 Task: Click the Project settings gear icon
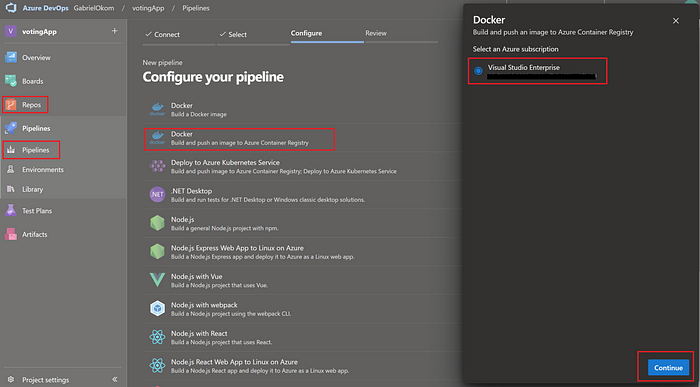(11, 379)
